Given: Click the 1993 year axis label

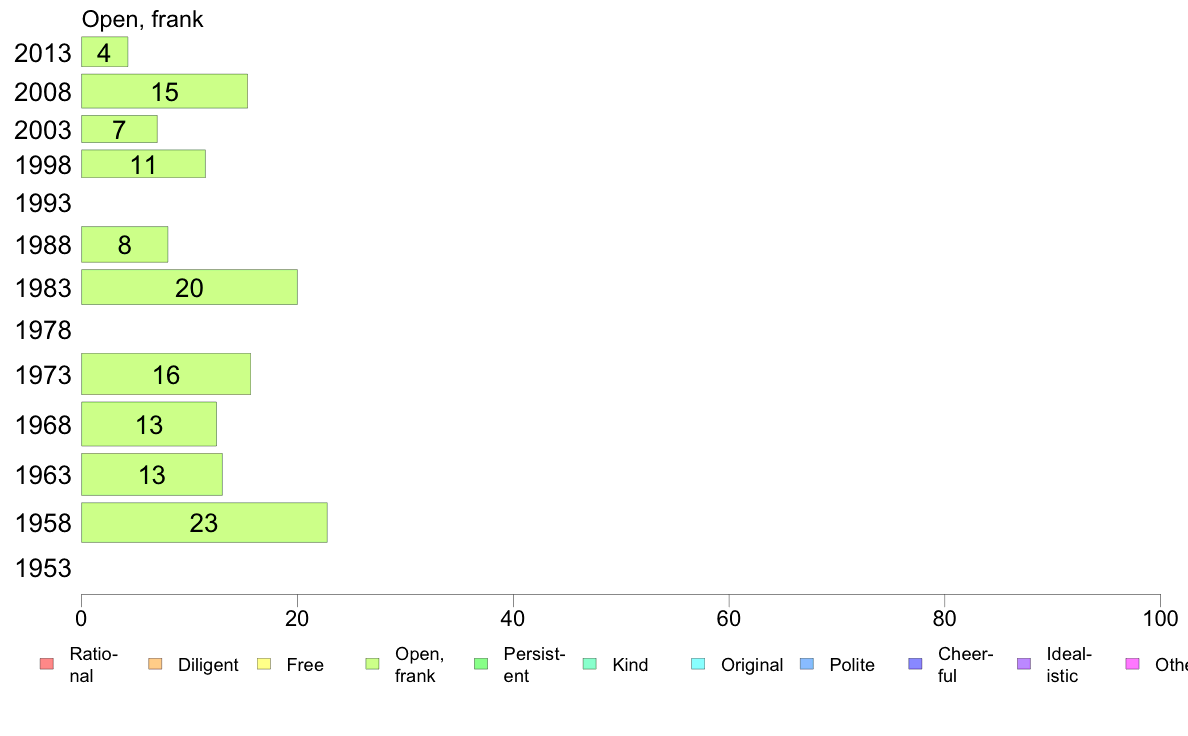Looking at the screenshot, I should tap(43, 203).
